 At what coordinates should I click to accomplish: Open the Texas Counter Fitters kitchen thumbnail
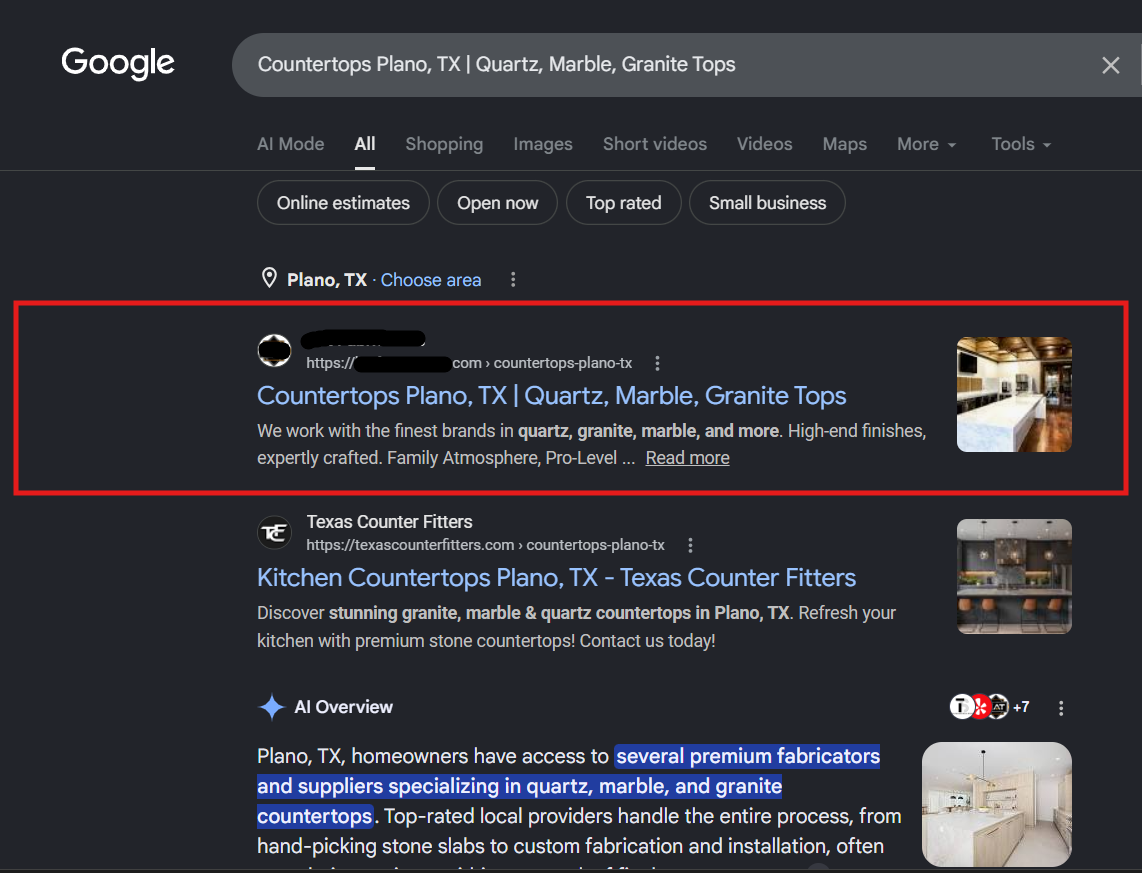pyautogui.click(x=1014, y=577)
